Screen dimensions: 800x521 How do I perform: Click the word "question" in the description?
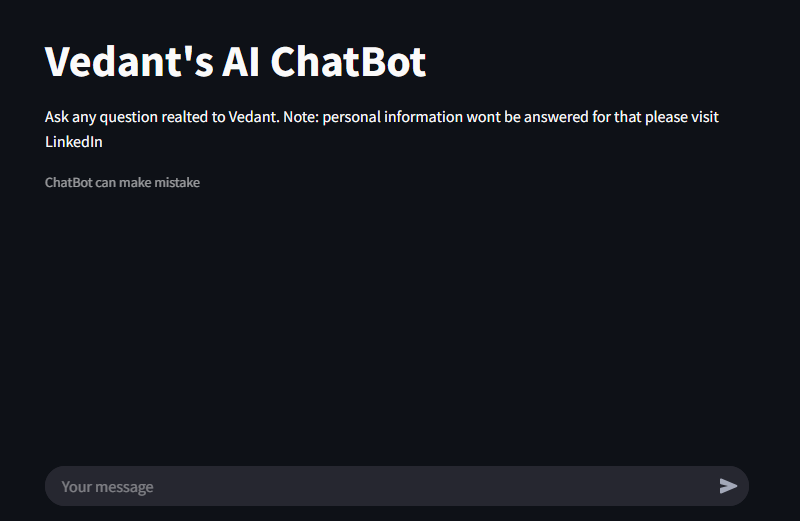129,117
